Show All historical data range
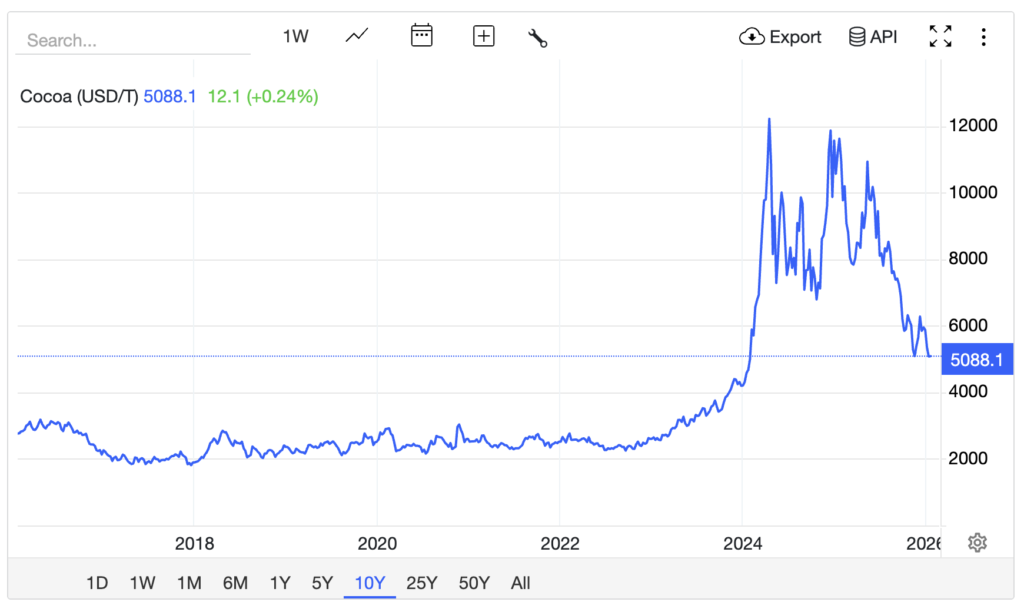The image size is (1024, 612). [520, 583]
